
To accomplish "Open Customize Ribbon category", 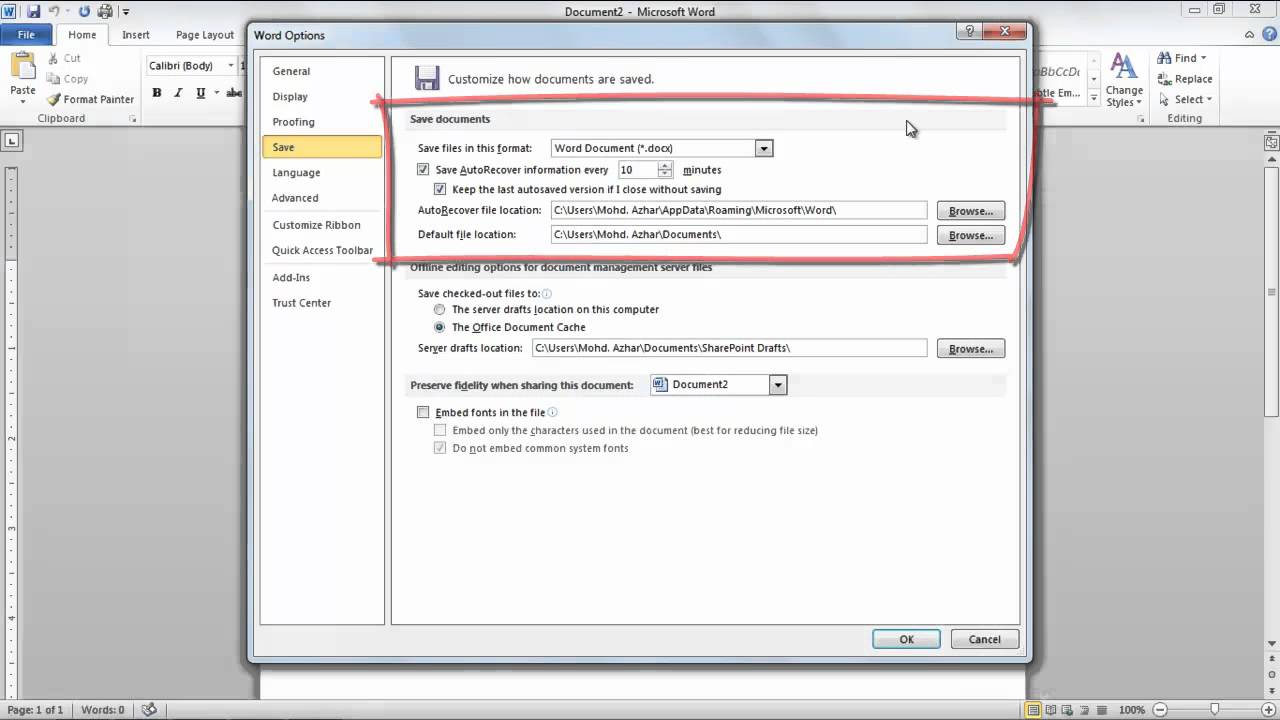I will (x=322, y=225).
